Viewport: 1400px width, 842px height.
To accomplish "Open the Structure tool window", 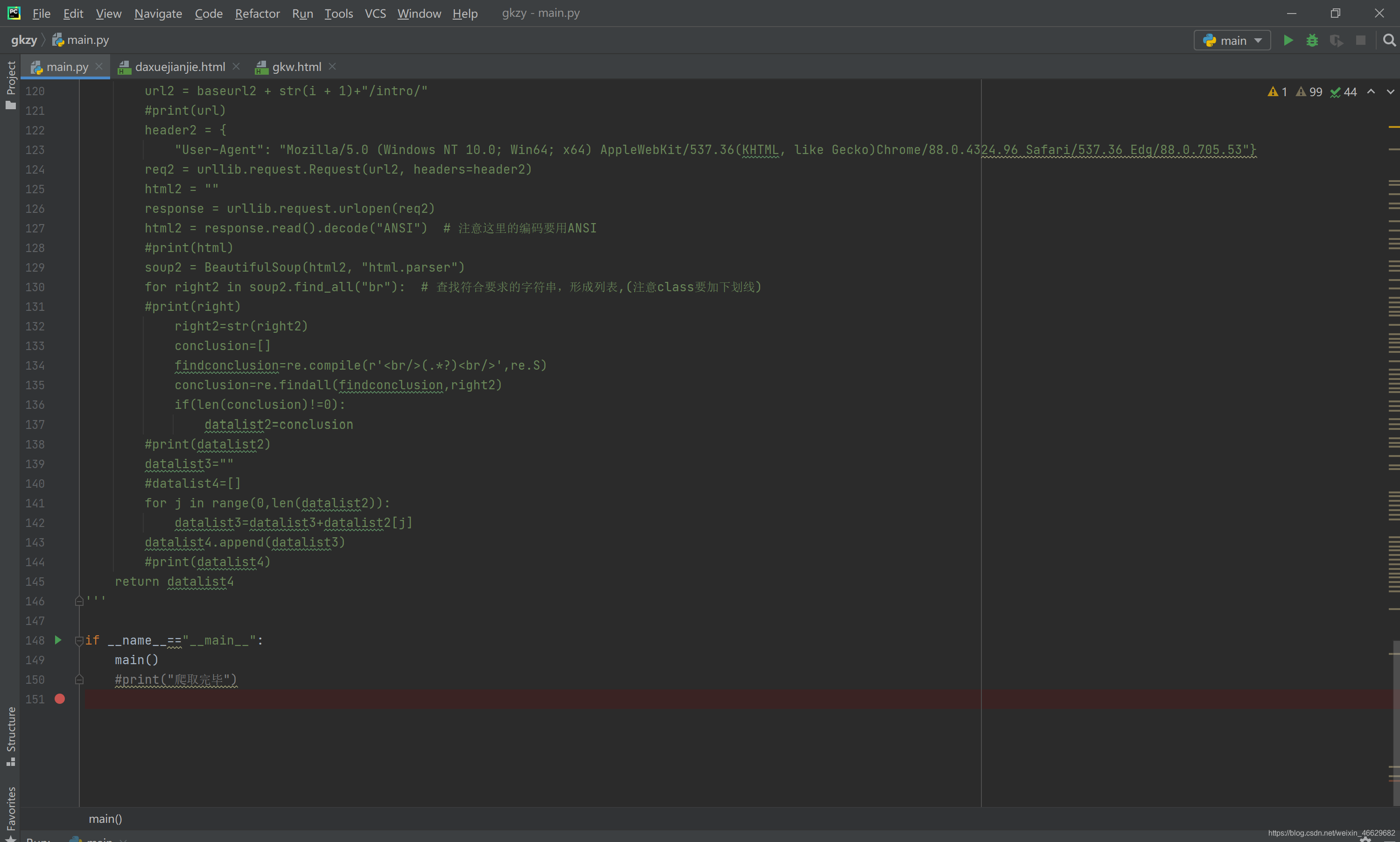I will click(11, 736).
